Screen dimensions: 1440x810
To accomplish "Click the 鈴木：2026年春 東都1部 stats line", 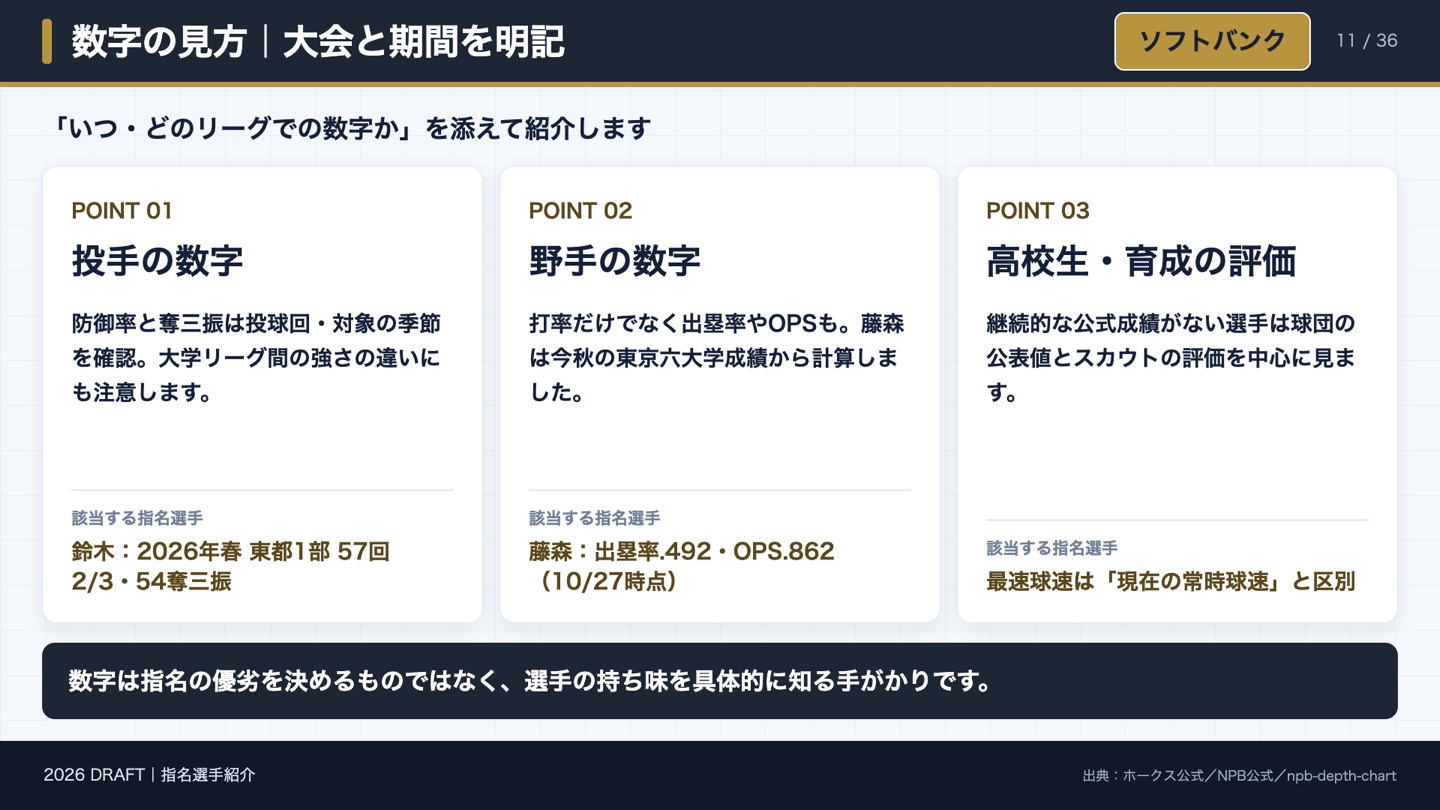I will point(231,566).
